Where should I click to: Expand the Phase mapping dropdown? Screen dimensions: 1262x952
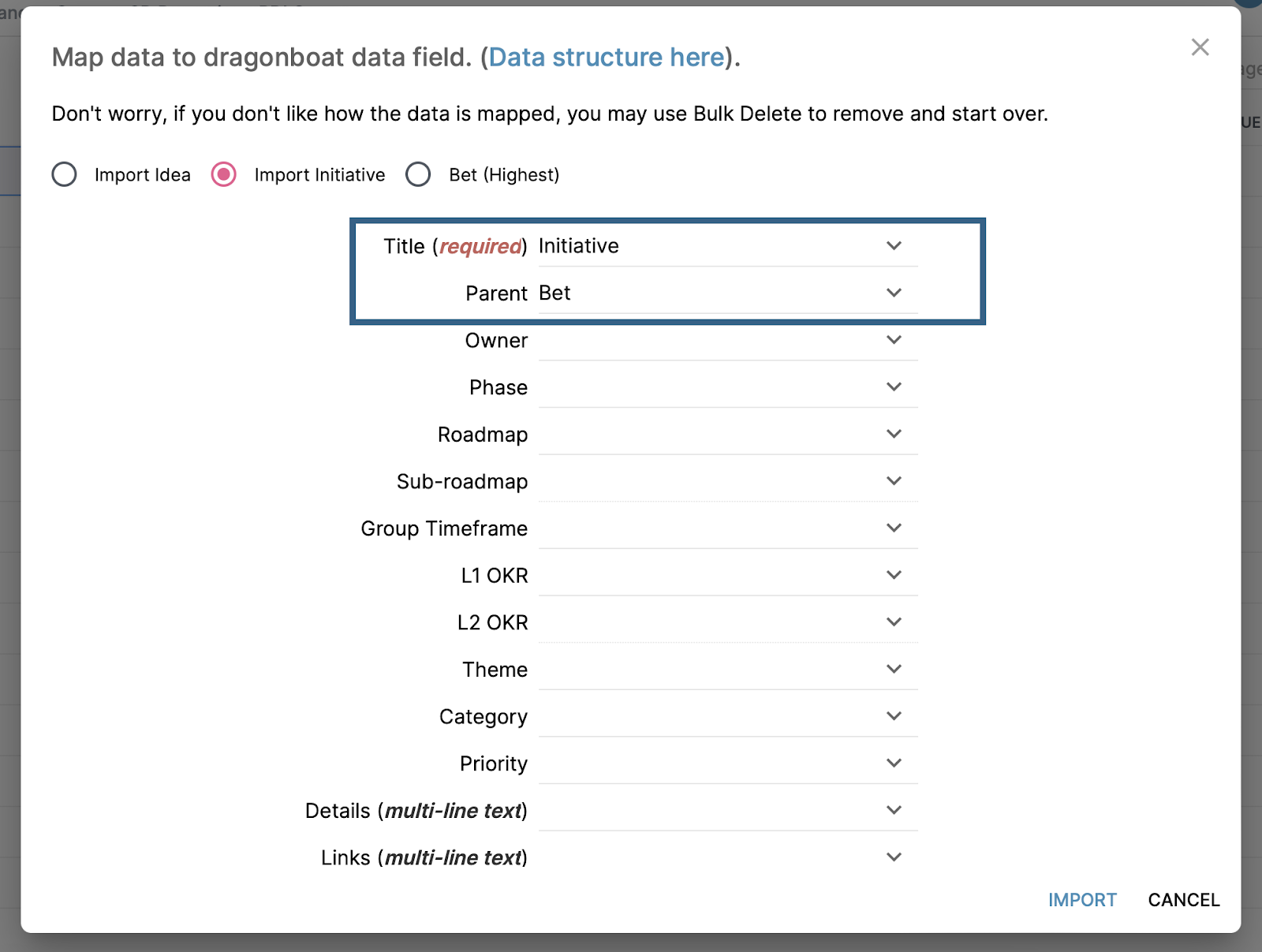click(x=728, y=387)
